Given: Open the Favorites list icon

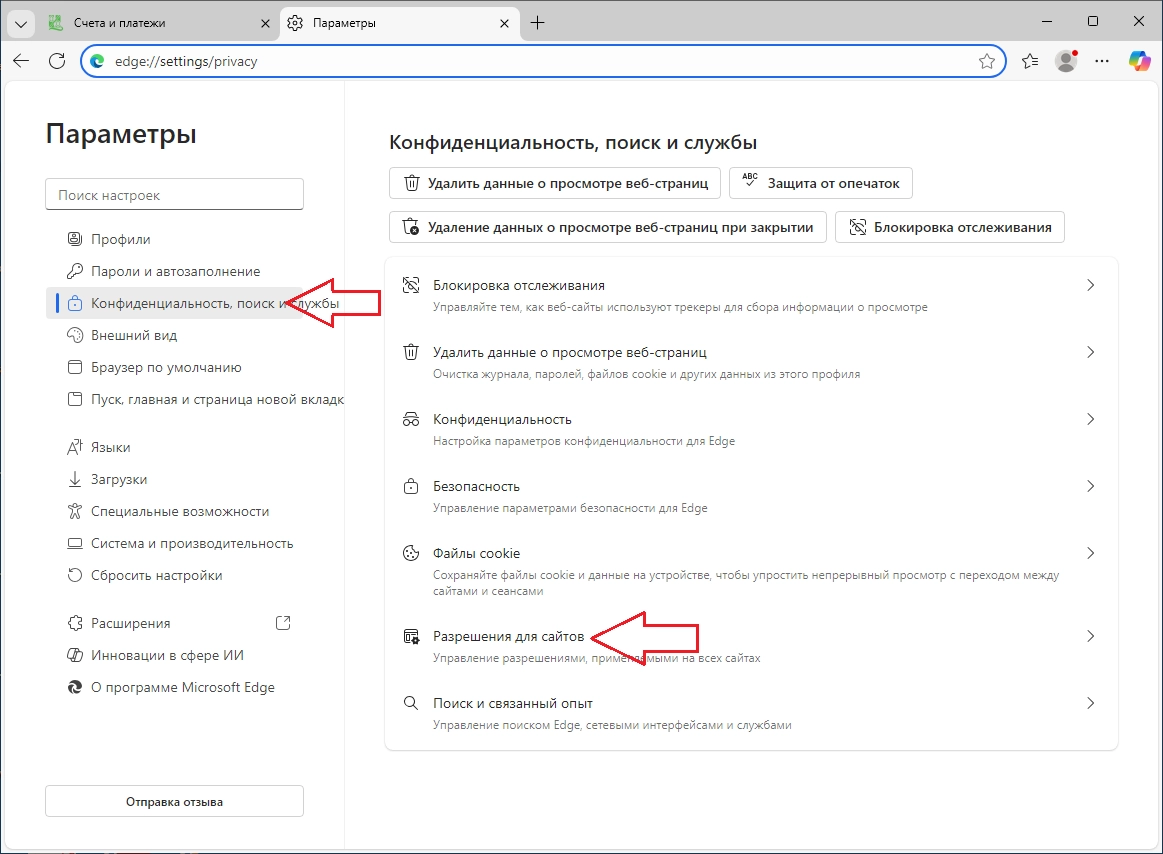Looking at the screenshot, I should (x=1030, y=61).
